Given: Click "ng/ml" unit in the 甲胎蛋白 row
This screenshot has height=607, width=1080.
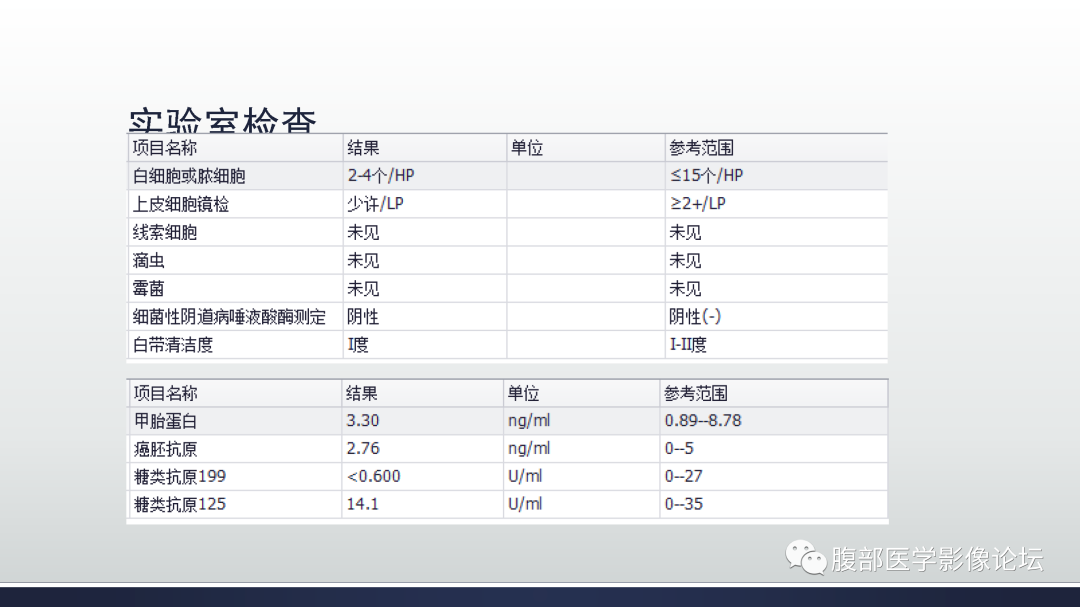Looking at the screenshot, I should [x=529, y=422].
